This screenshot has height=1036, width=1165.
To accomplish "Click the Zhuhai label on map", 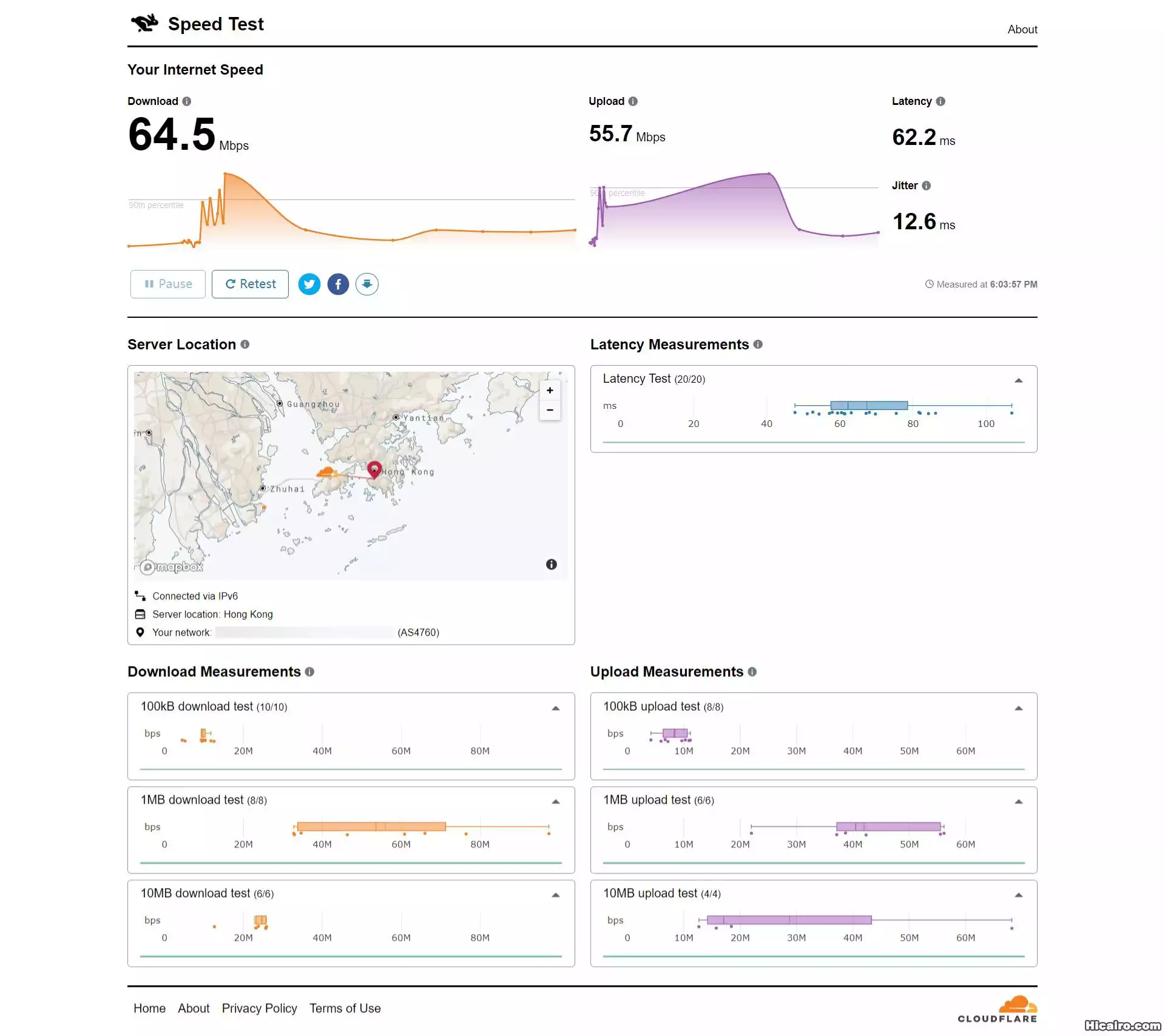I will coord(287,489).
